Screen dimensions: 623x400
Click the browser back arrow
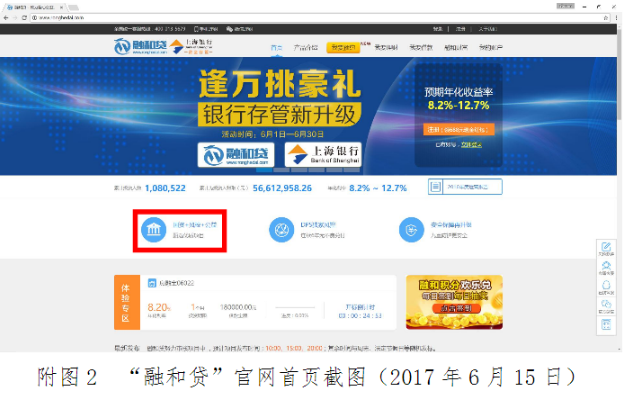click(x=6, y=17)
